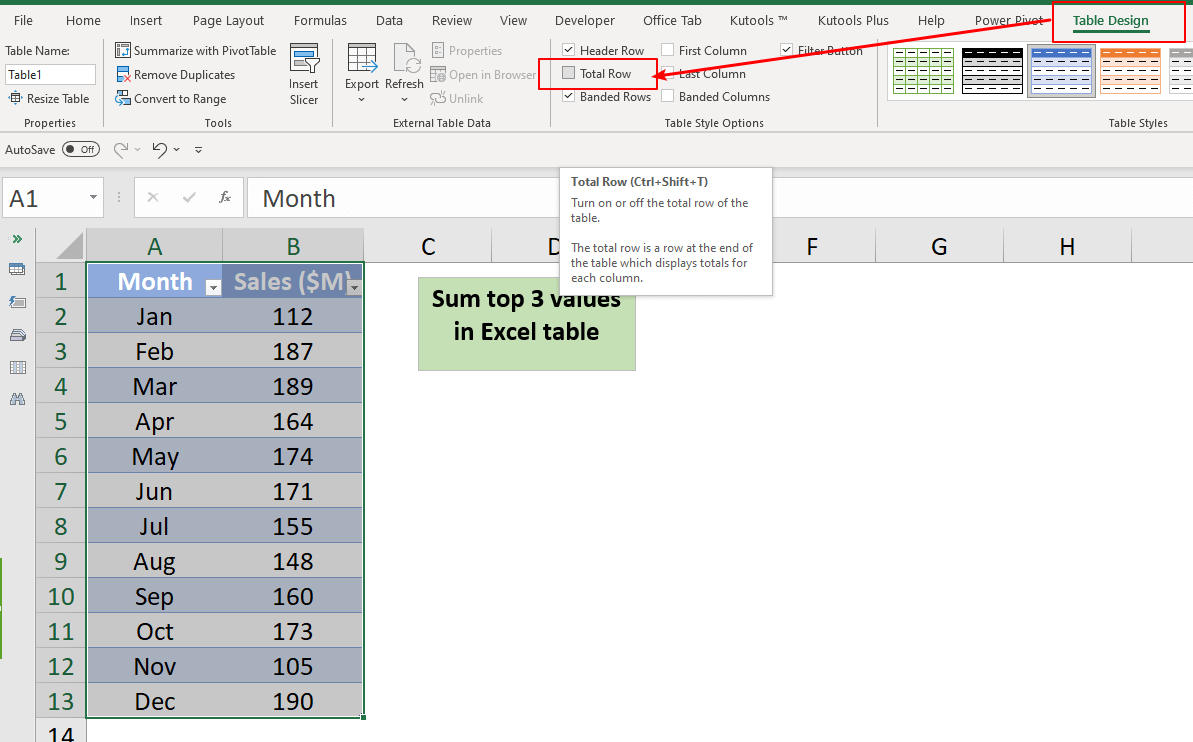
Task: Click the Table Name input field
Action: click(x=50, y=75)
